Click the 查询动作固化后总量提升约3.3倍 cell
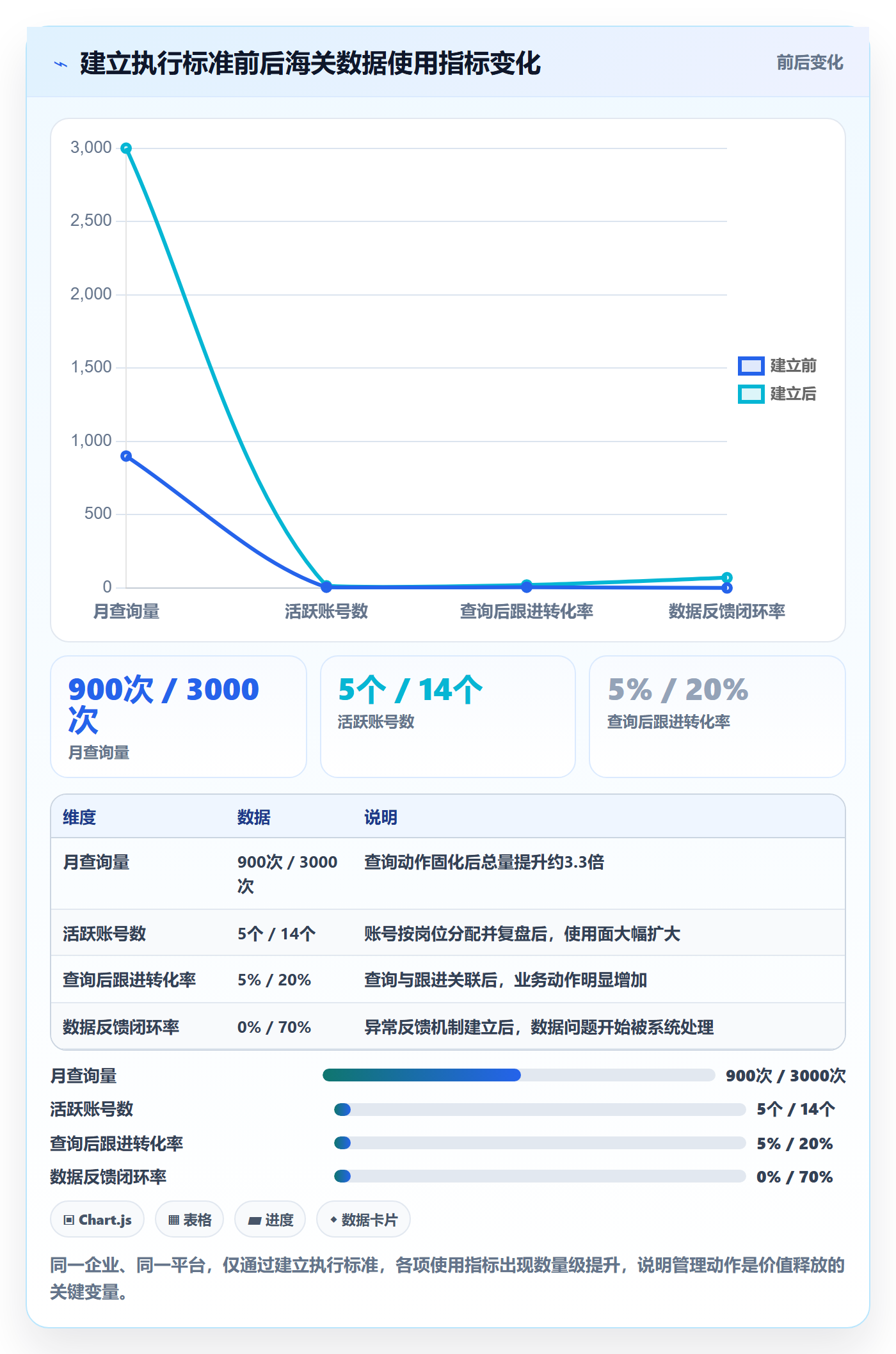Image resolution: width=896 pixels, height=1354 pixels. point(484,862)
